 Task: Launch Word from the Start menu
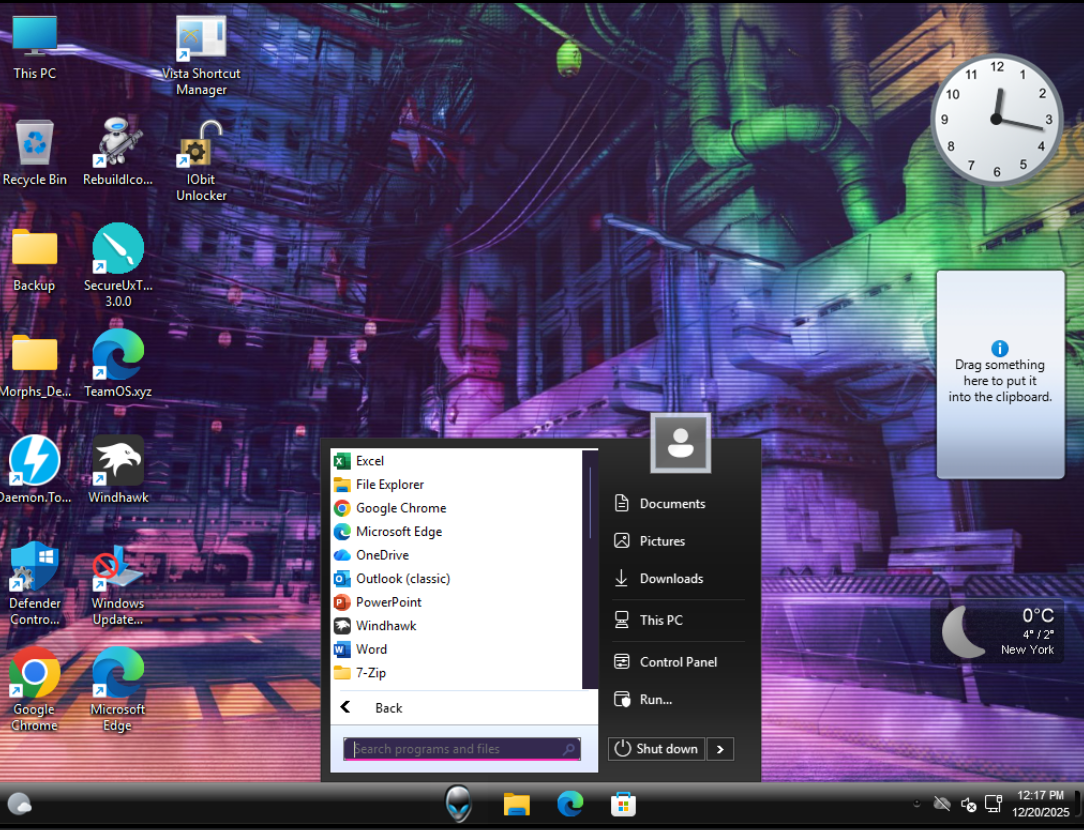(x=457, y=649)
